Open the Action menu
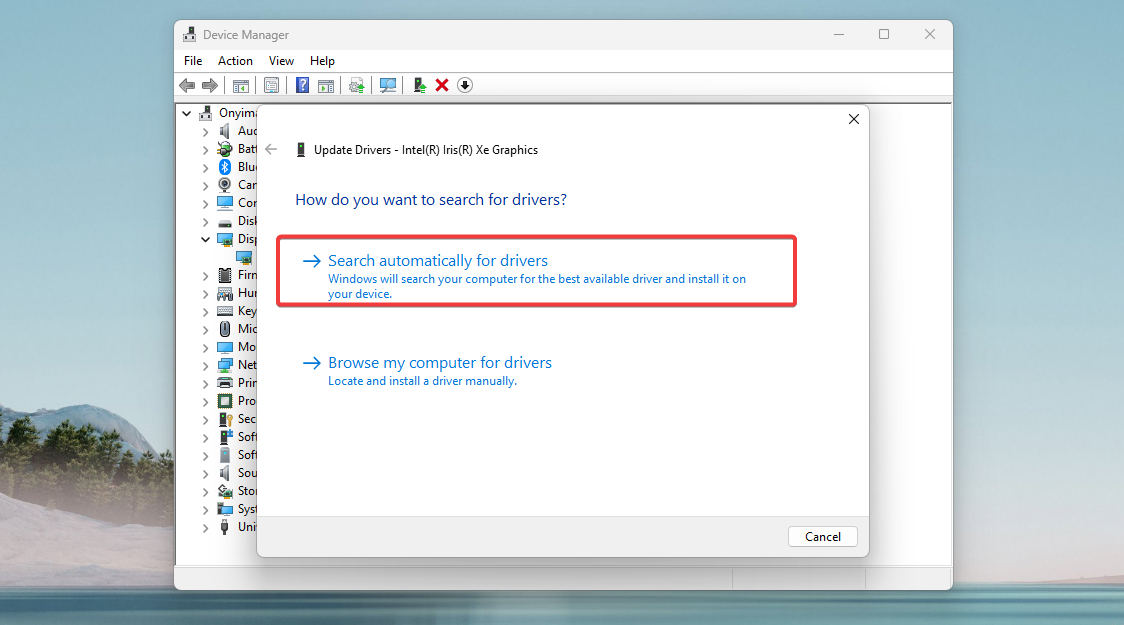 235,61
